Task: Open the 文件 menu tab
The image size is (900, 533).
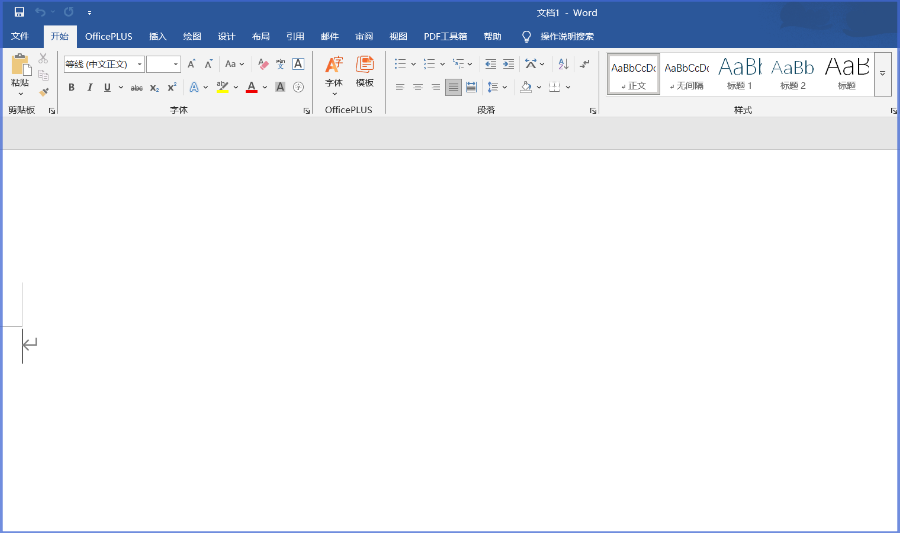Action: (x=20, y=36)
